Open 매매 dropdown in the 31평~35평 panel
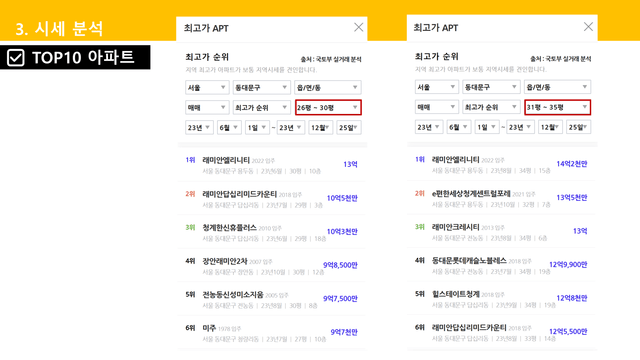 (x=436, y=107)
